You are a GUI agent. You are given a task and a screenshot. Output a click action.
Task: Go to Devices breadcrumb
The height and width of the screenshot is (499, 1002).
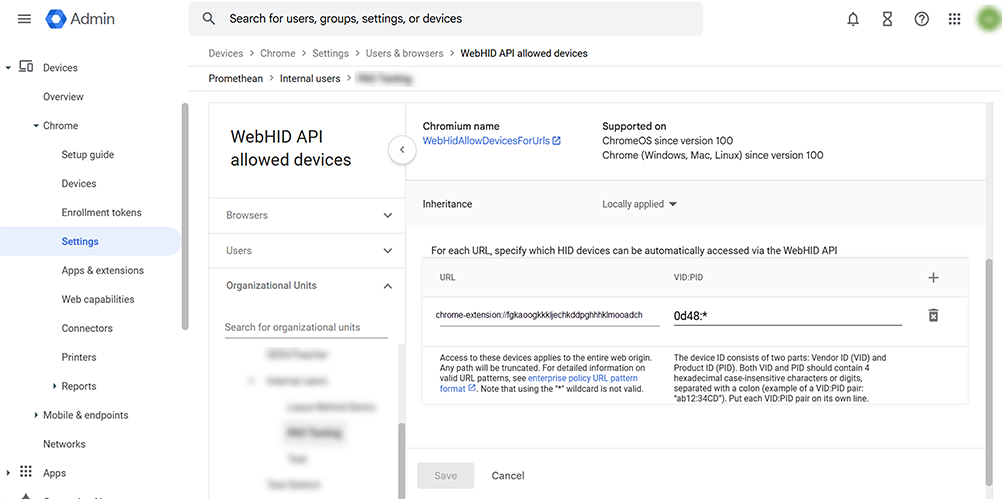[x=226, y=54]
